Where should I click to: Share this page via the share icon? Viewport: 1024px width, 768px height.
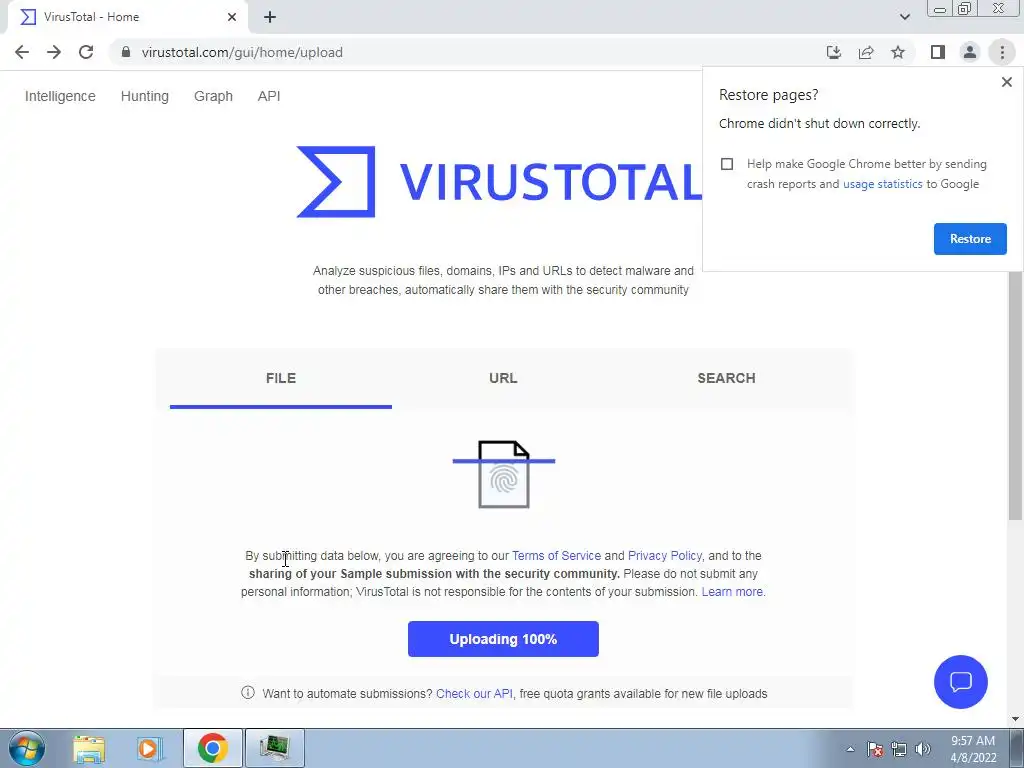[866, 52]
